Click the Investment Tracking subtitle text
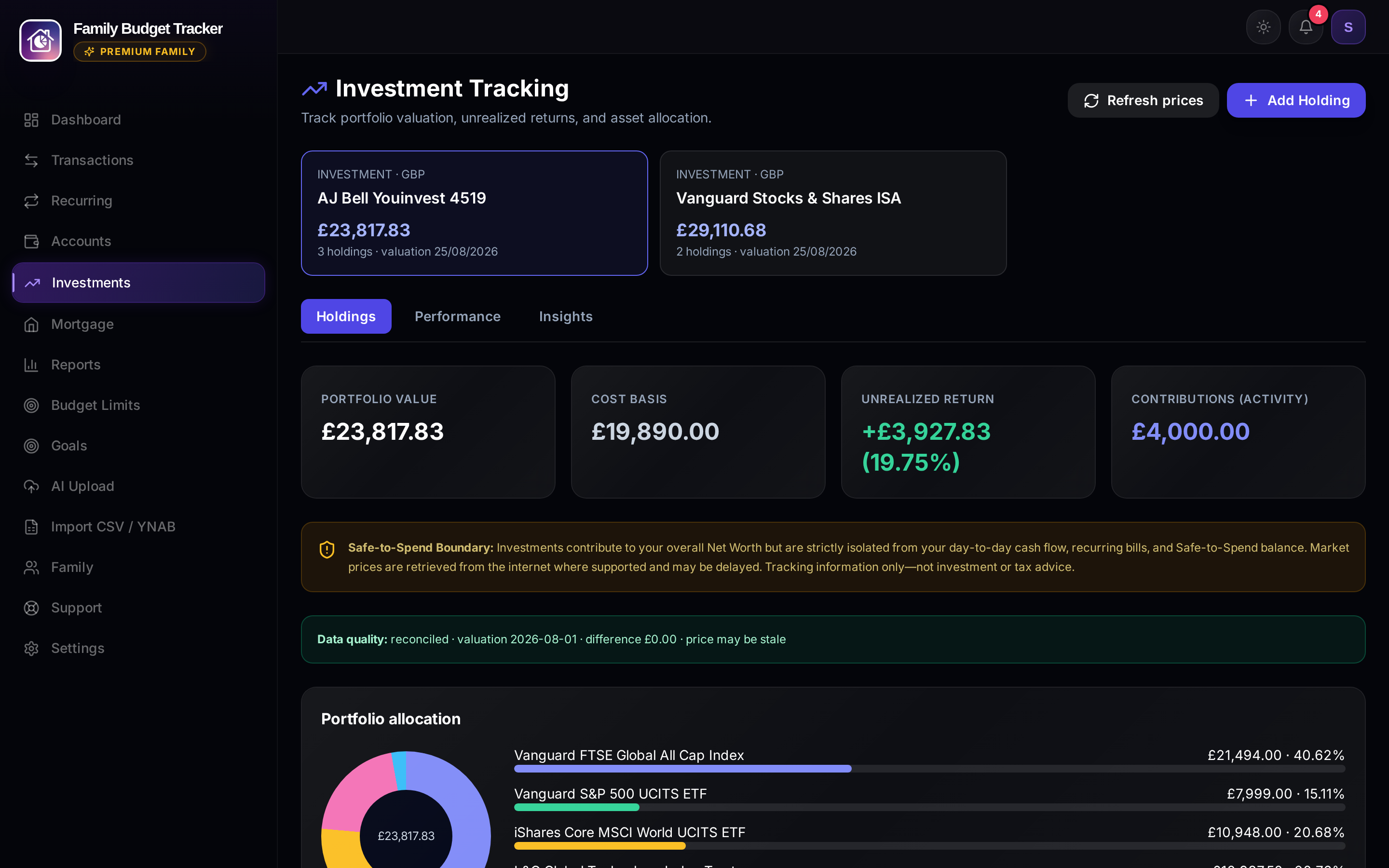Image resolution: width=1389 pixels, height=868 pixels. click(x=506, y=118)
